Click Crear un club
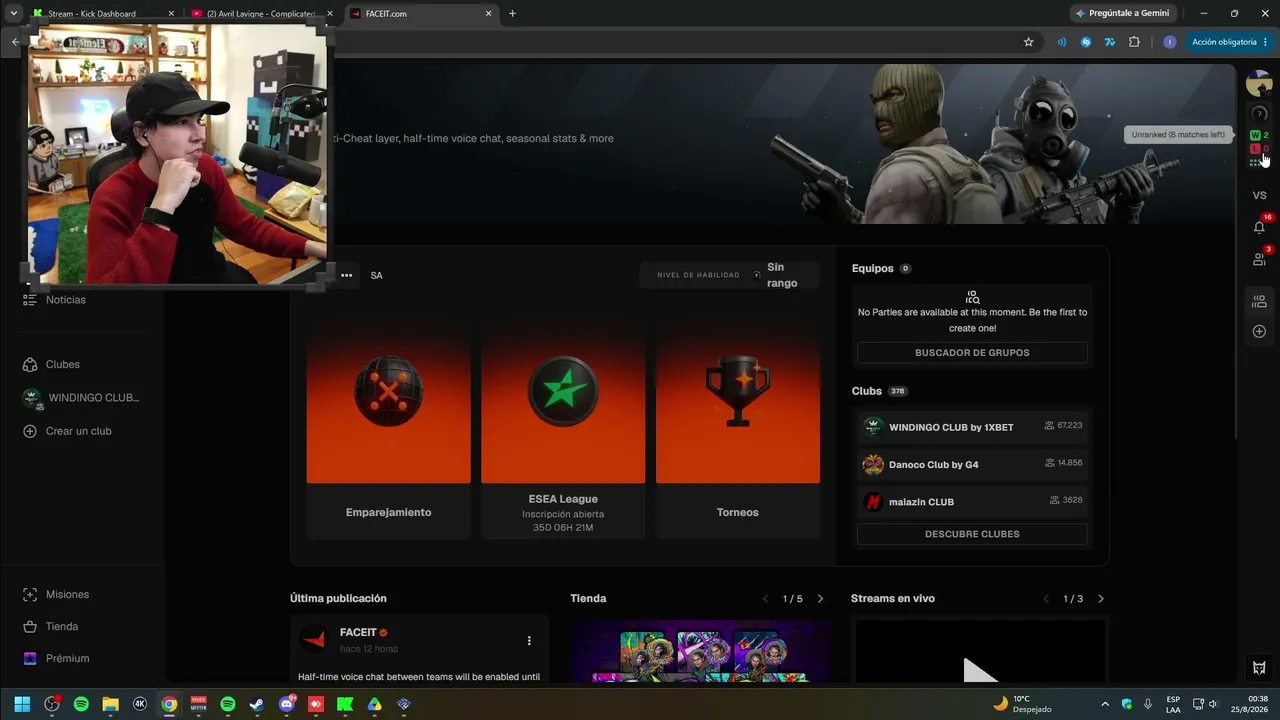This screenshot has width=1280, height=720. pos(67,431)
